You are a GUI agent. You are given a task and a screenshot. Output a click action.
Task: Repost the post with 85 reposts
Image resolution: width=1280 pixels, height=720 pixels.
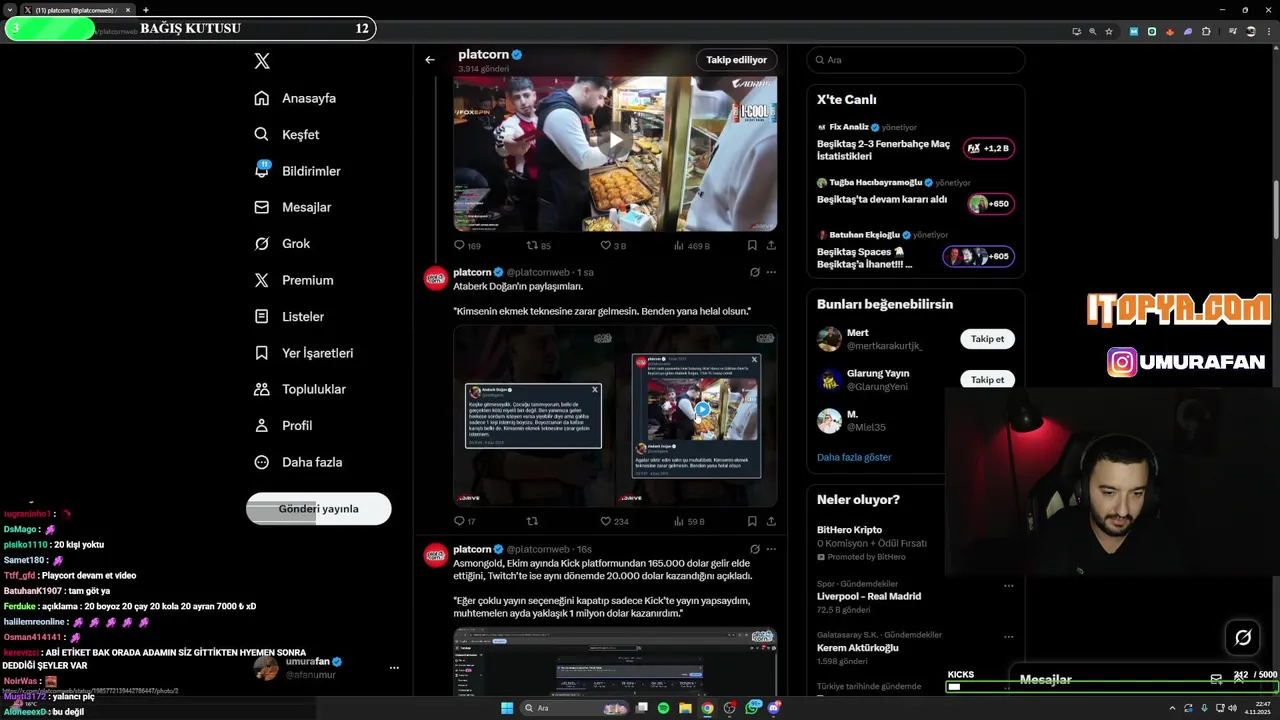click(539, 245)
